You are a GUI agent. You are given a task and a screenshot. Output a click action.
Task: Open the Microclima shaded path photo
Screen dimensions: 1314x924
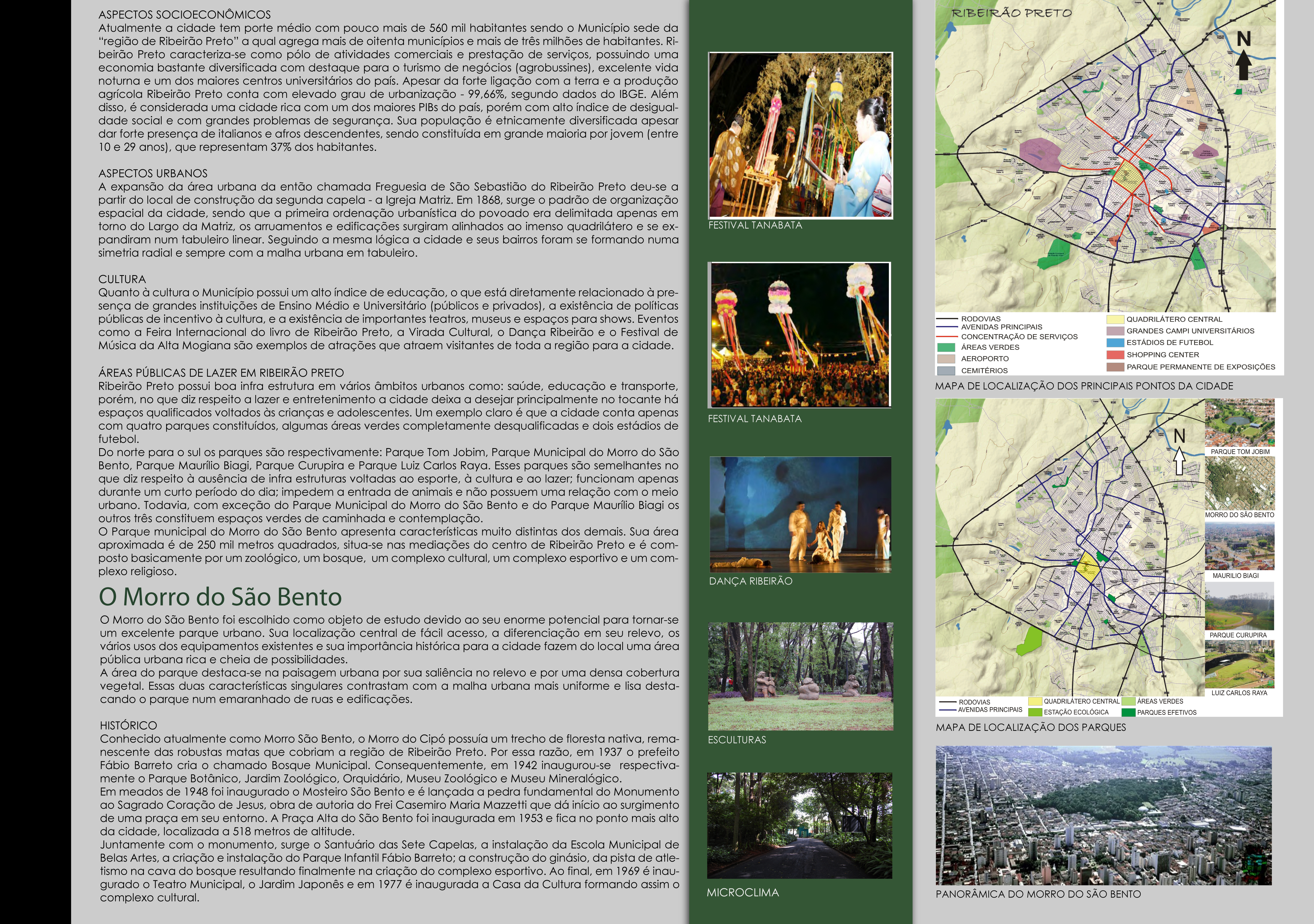(x=799, y=826)
